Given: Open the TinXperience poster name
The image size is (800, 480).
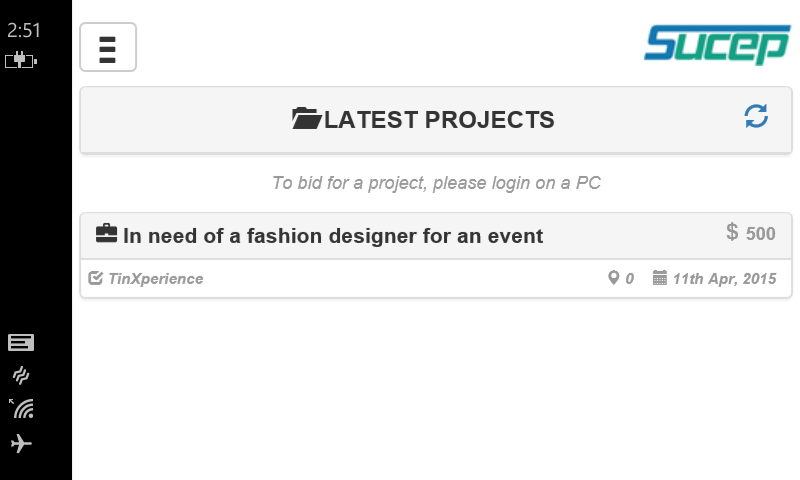Looking at the screenshot, I should pyautogui.click(x=156, y=279).
